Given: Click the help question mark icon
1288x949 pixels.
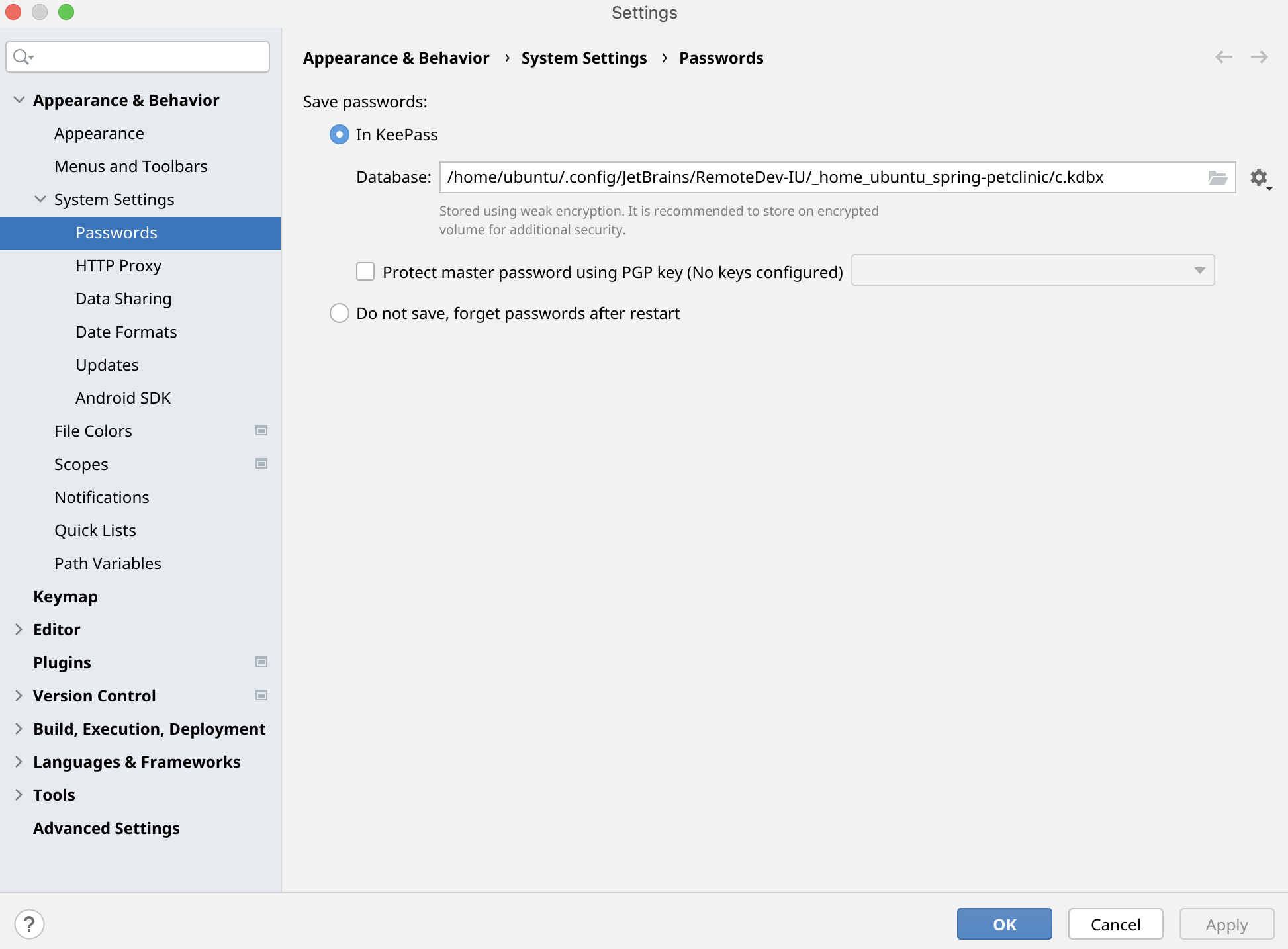Looking at the screenshot, I should coord(29,924).
